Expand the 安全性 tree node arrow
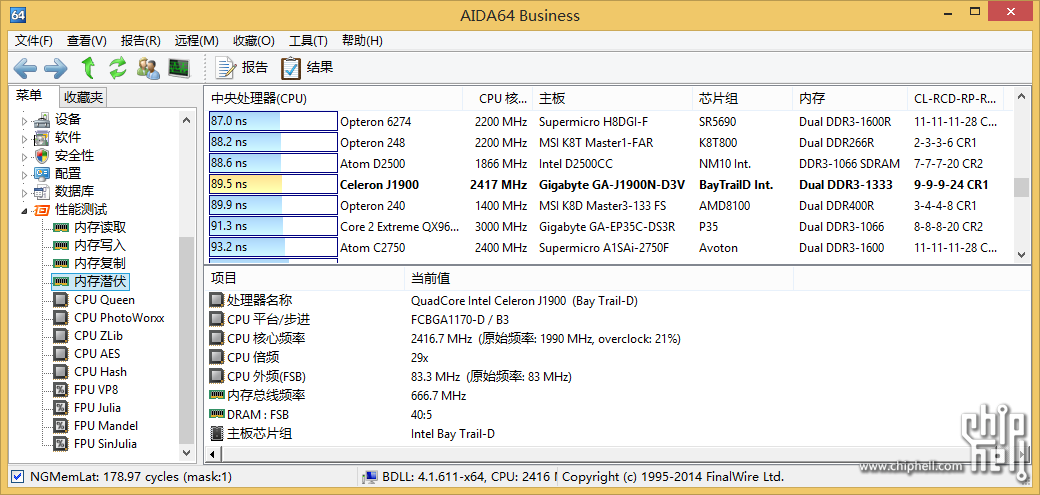 coord(25,156)
